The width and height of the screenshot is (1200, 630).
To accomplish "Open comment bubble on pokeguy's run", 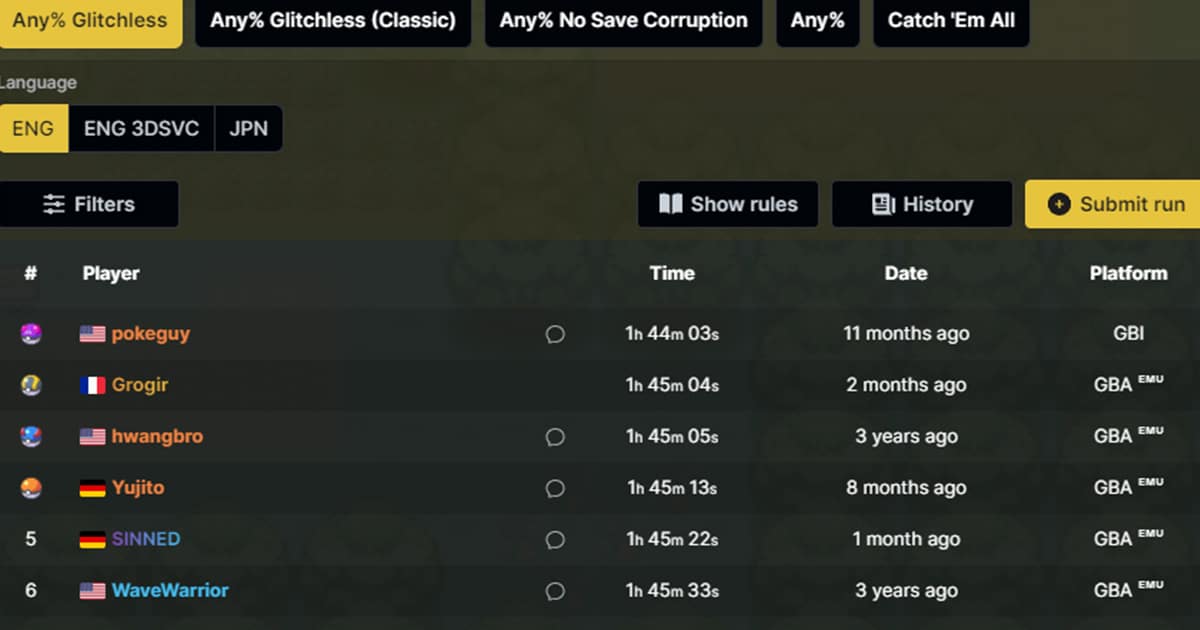I will 555,335.
